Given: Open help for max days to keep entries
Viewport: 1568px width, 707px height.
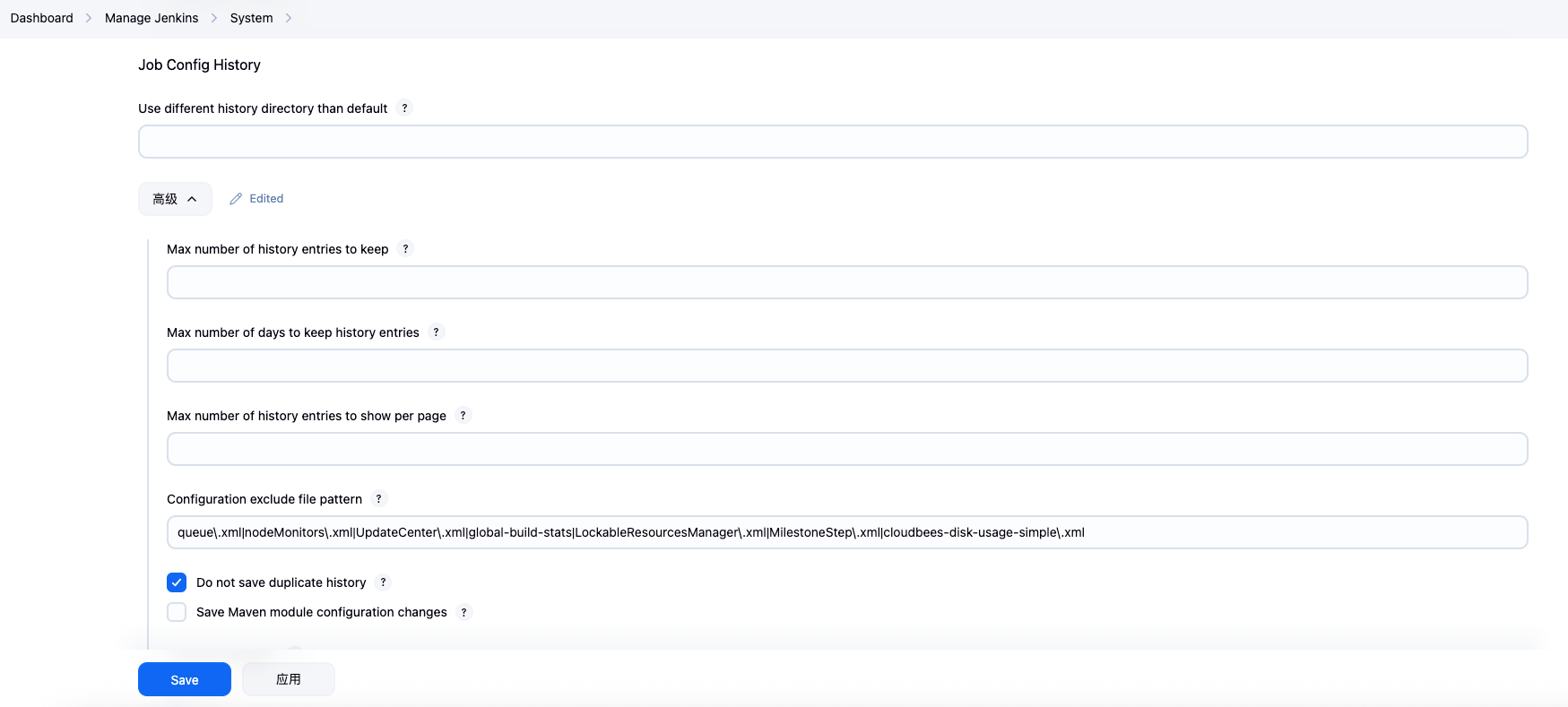Looking at the screenshot, I should 437,332.
